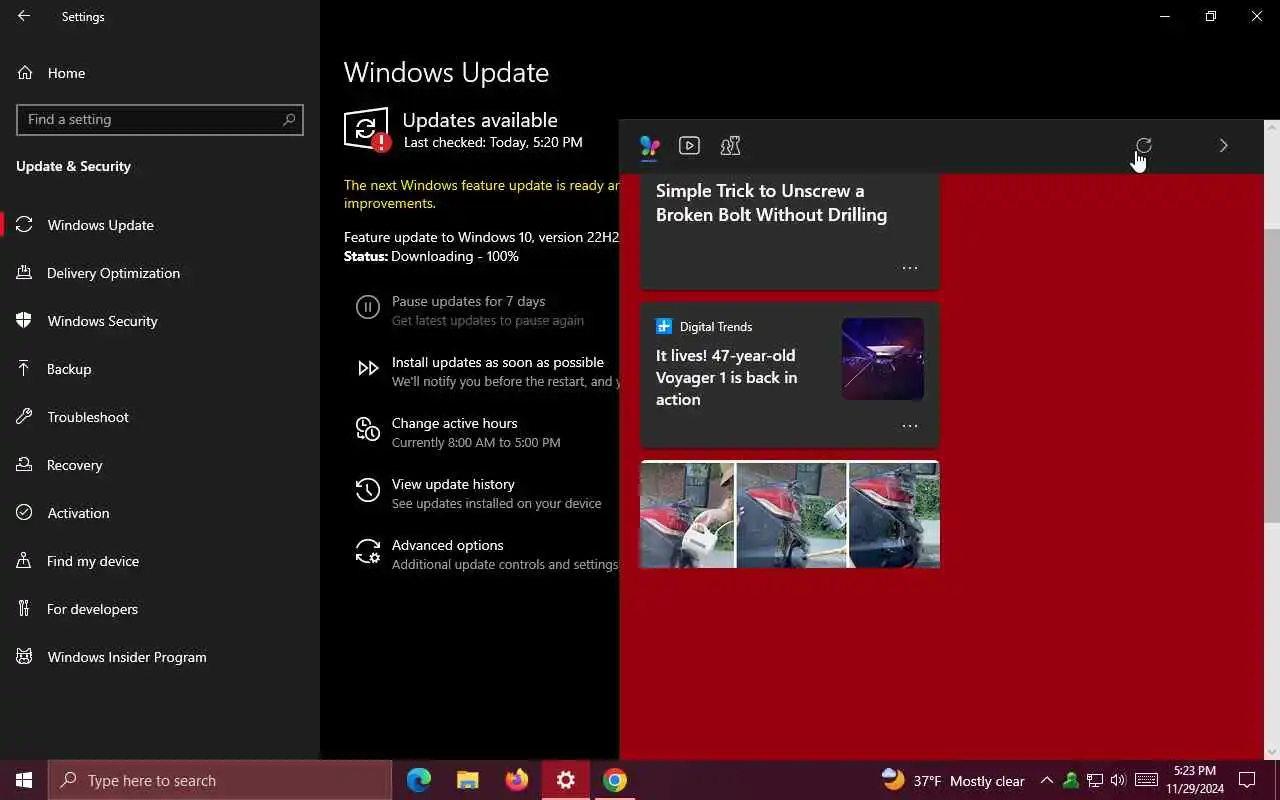Click the Voyager 1 article thumbnail

coord(883,359)
